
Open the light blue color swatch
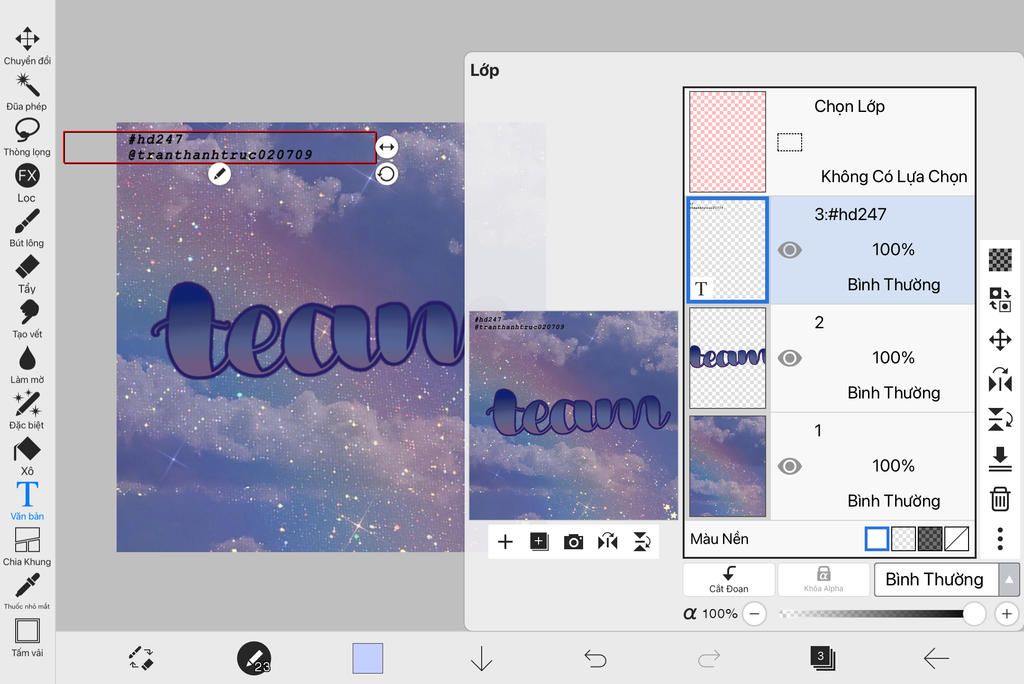click(x=368, y=658)
